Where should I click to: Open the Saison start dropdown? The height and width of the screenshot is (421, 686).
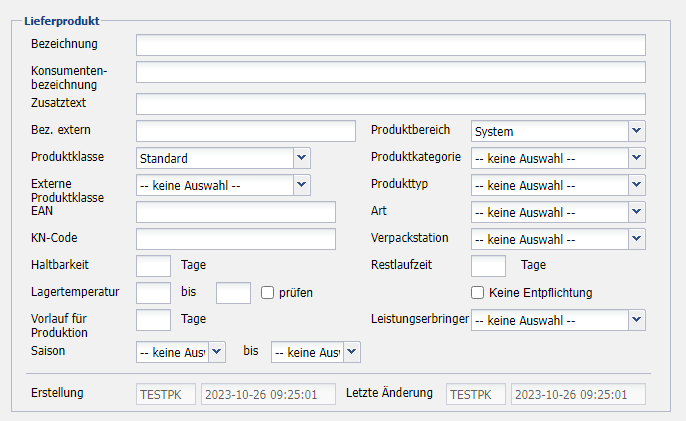tap(180, 352)
